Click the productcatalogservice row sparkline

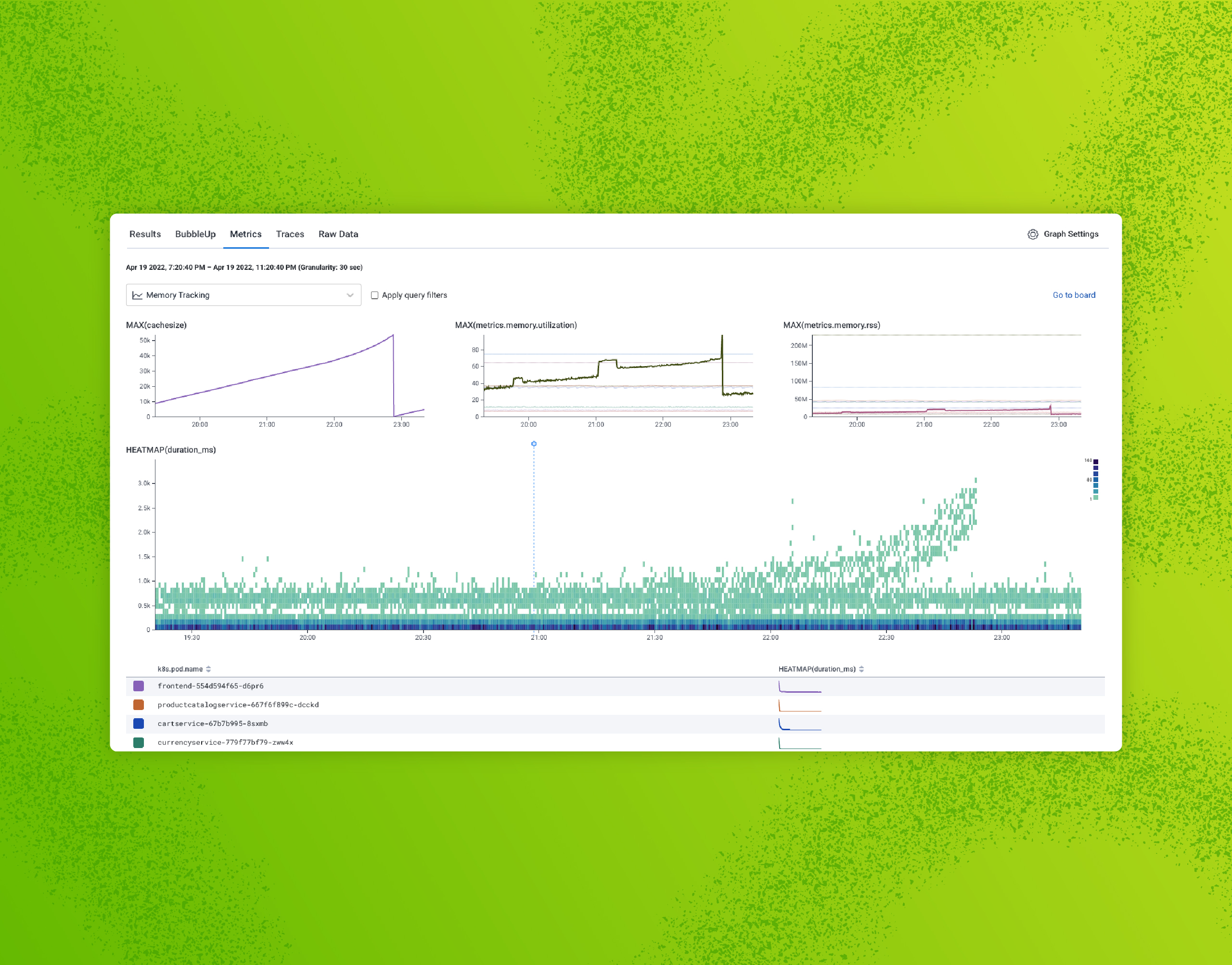tap(800, 705)
